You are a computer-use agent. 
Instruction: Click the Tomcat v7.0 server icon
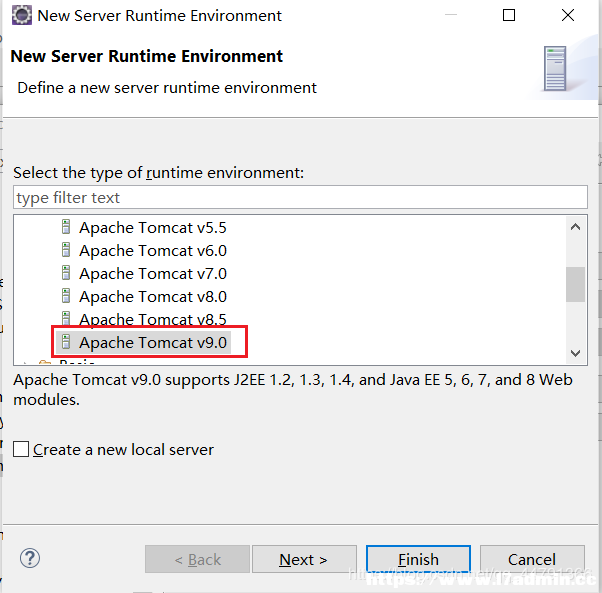point(66,273)
